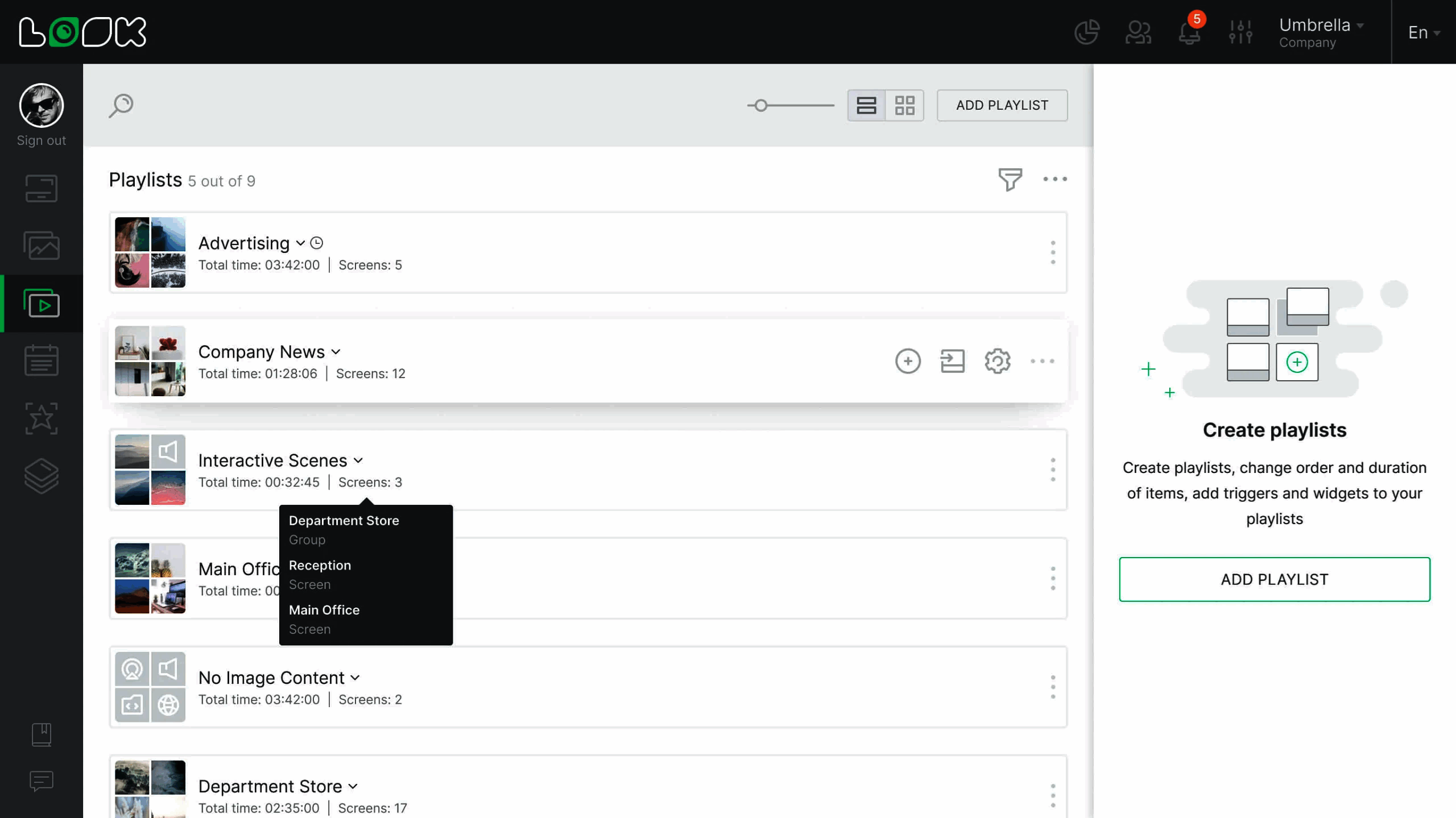
Task: Open the analytics pie chart icon
Action: [1087, 32]
